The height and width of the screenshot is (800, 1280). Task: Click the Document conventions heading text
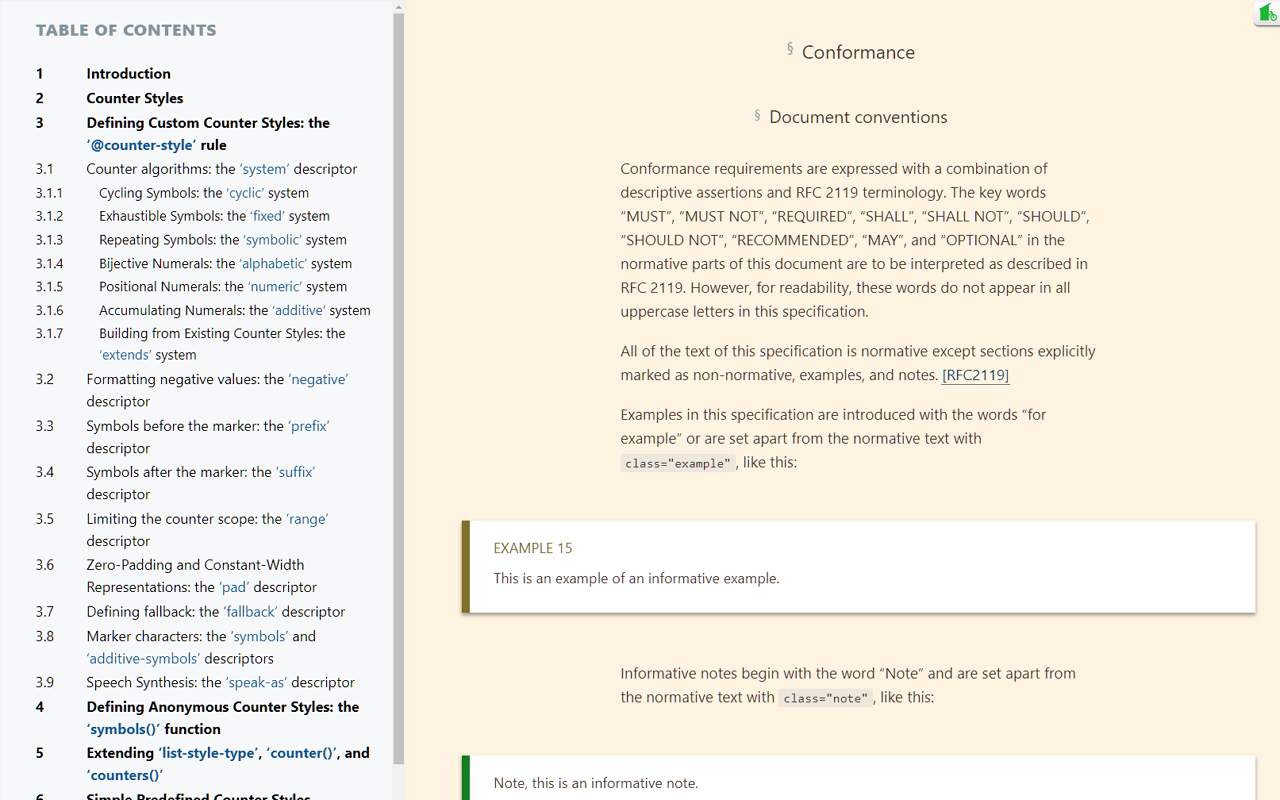coord(858,117)
